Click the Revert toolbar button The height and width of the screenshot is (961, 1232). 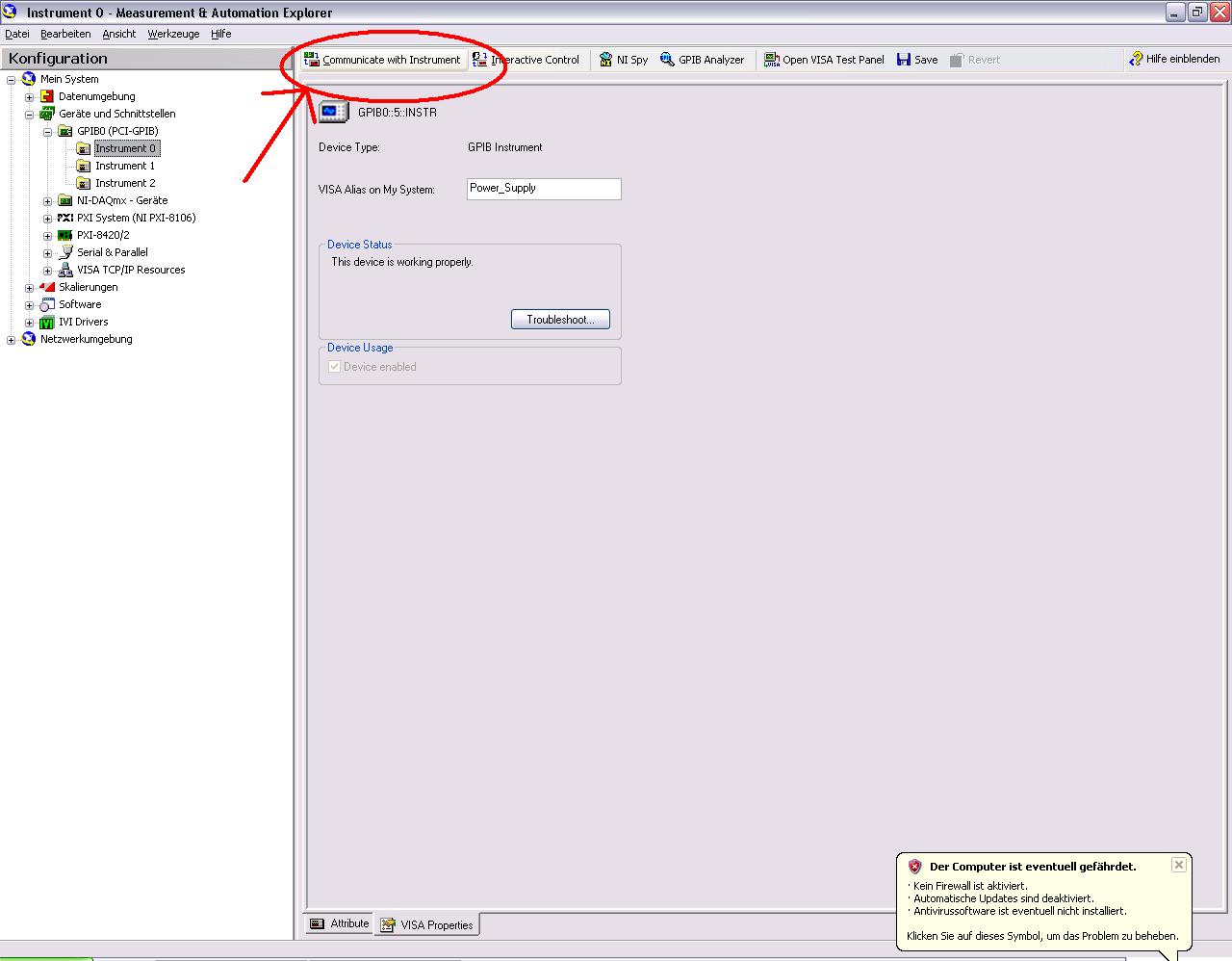coord(975,60)
